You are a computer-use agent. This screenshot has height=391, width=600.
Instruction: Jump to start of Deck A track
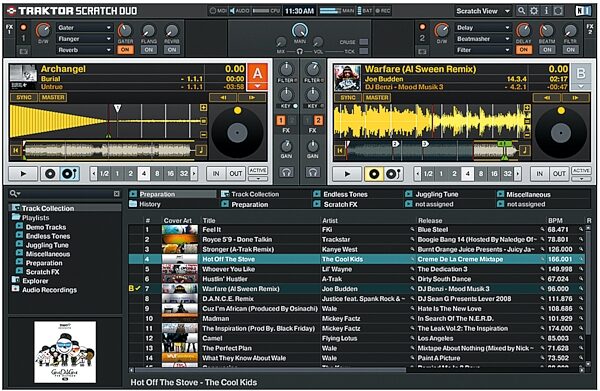(15, 150)
